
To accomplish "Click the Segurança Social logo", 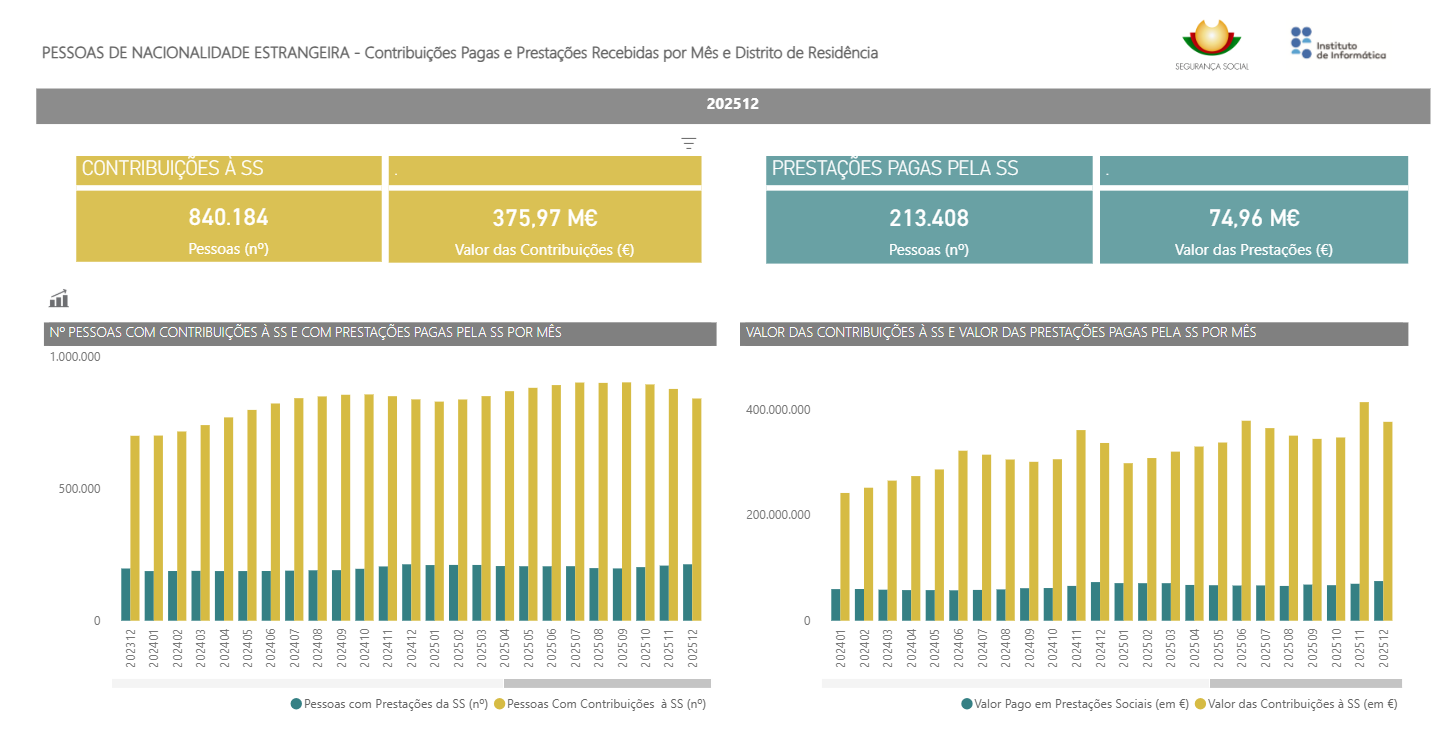I will [1212, 45].
